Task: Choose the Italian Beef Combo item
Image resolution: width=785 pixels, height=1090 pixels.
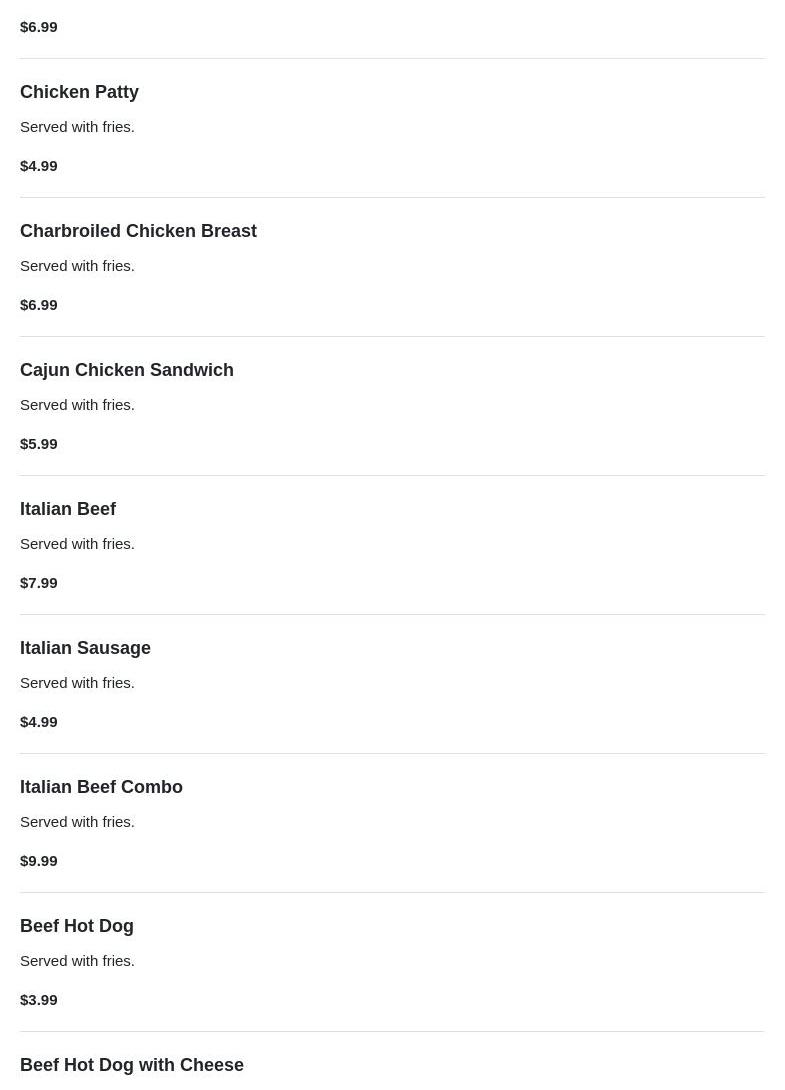Action: click(x=101, y=787)
